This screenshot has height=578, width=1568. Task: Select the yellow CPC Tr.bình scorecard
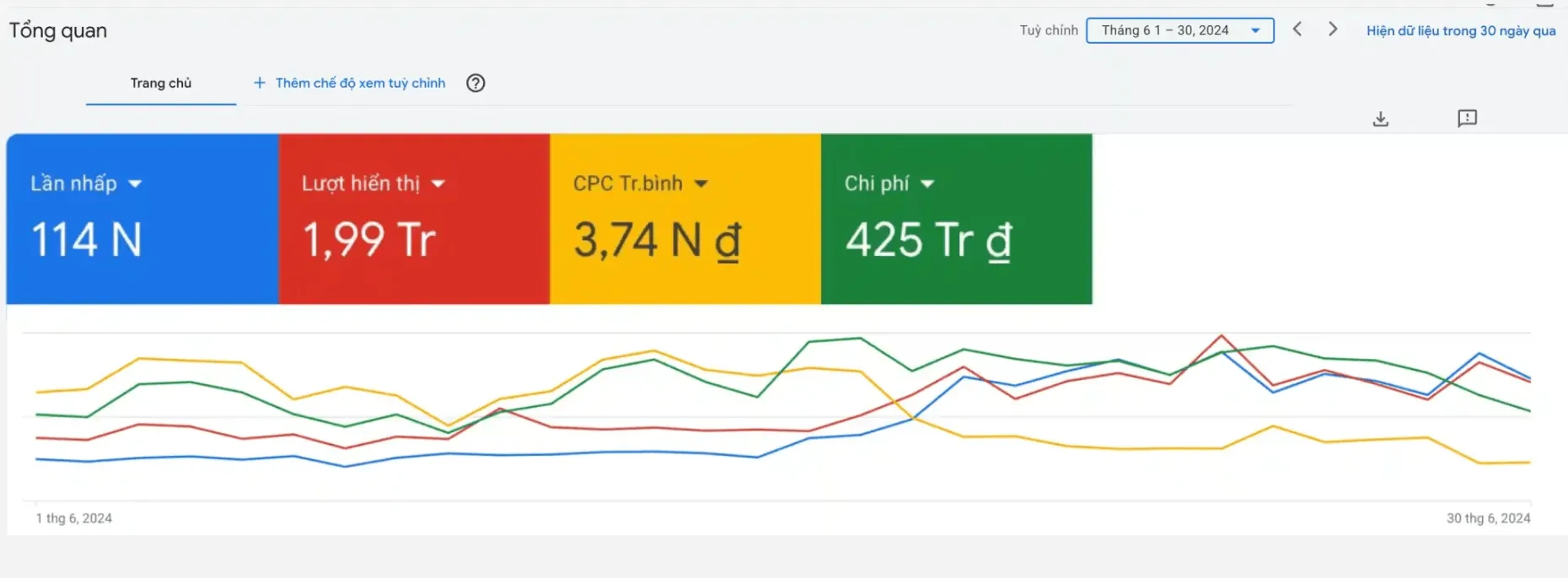pyautogui.click(x=685, y=219)
